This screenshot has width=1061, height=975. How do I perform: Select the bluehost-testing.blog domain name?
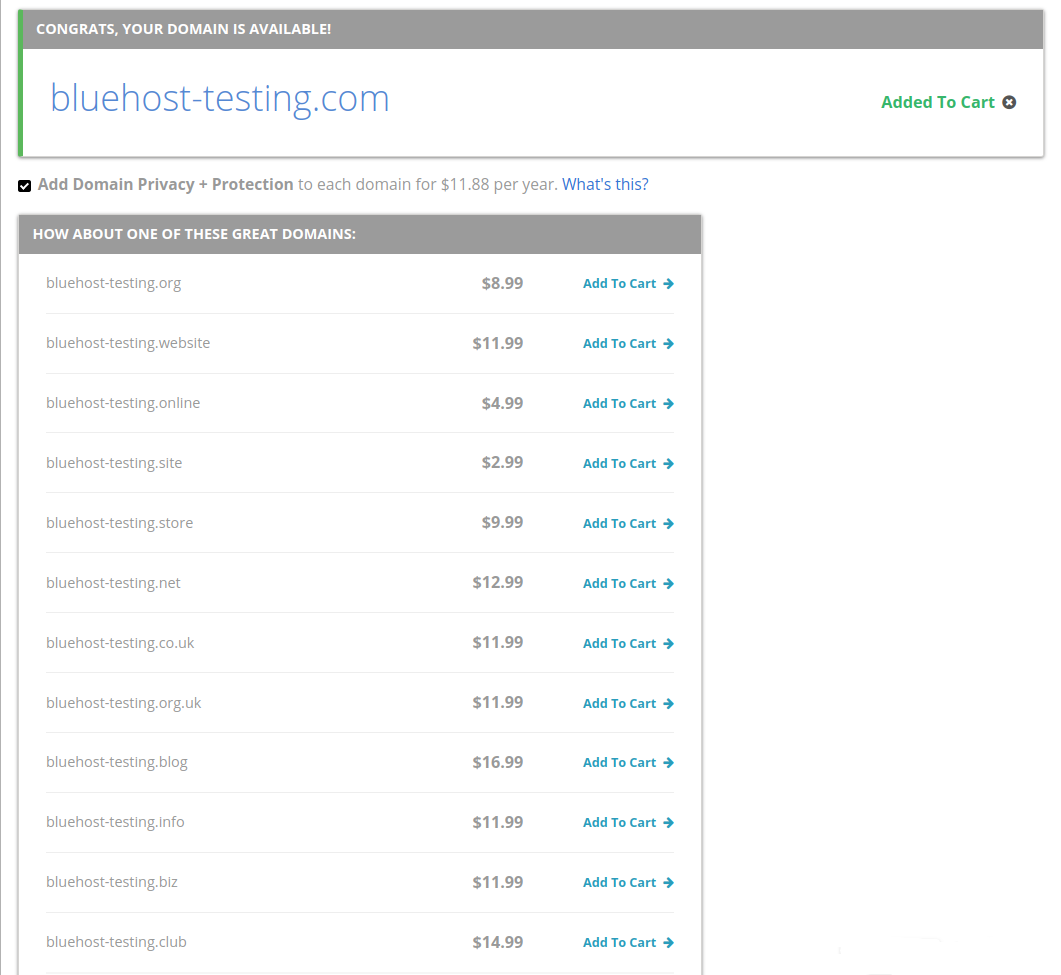(x=116, y=763)
